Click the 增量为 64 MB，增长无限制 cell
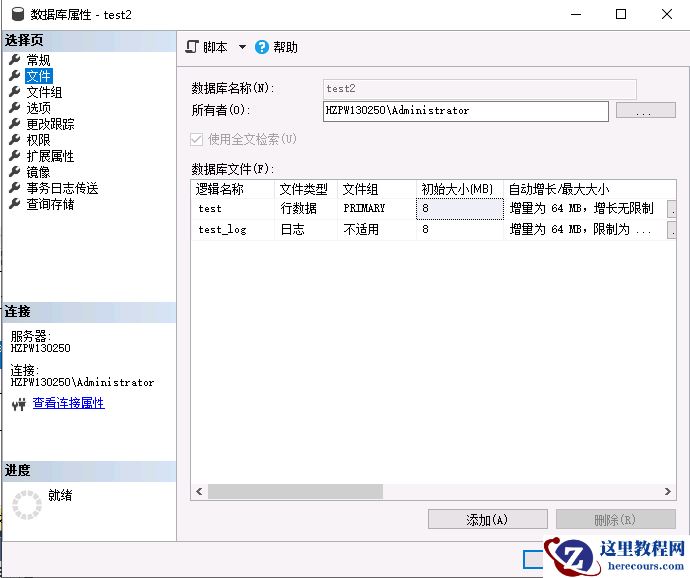 pyautogui.click(x=585, y=209)
